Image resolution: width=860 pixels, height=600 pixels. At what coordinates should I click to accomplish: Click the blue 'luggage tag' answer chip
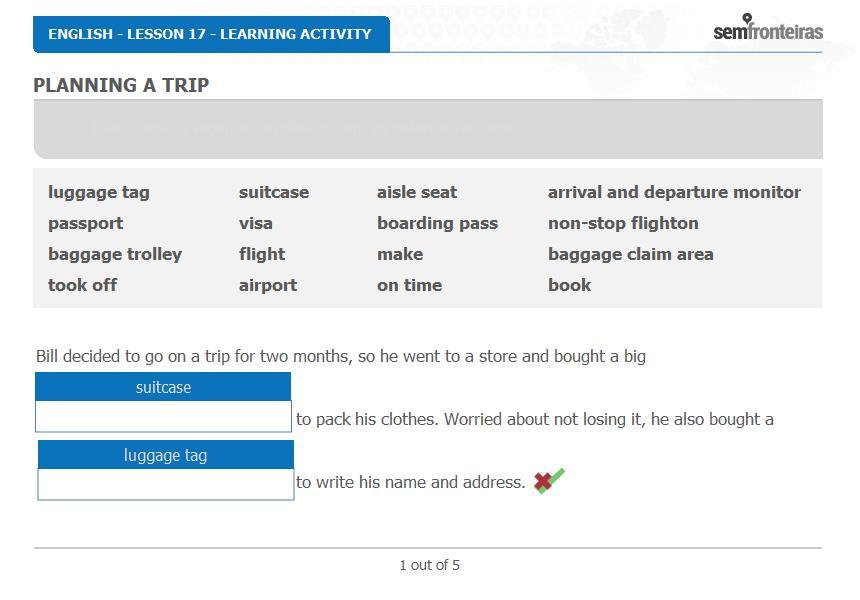(x=166, y=455)
